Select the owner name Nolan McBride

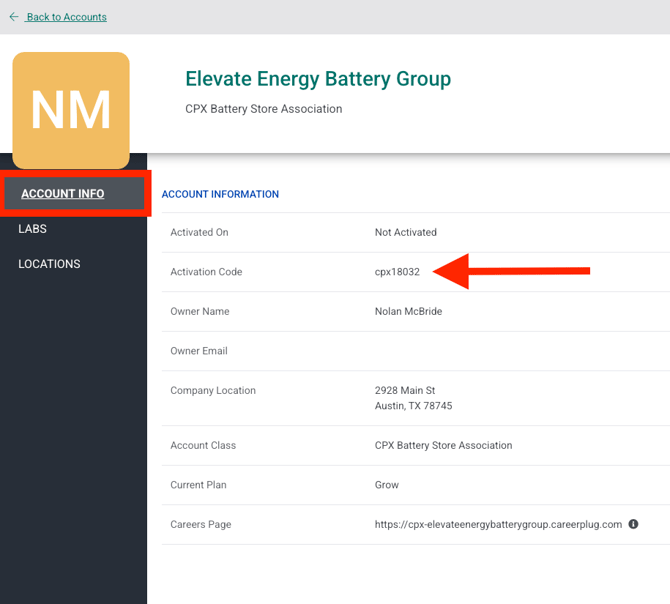(408, 311)
